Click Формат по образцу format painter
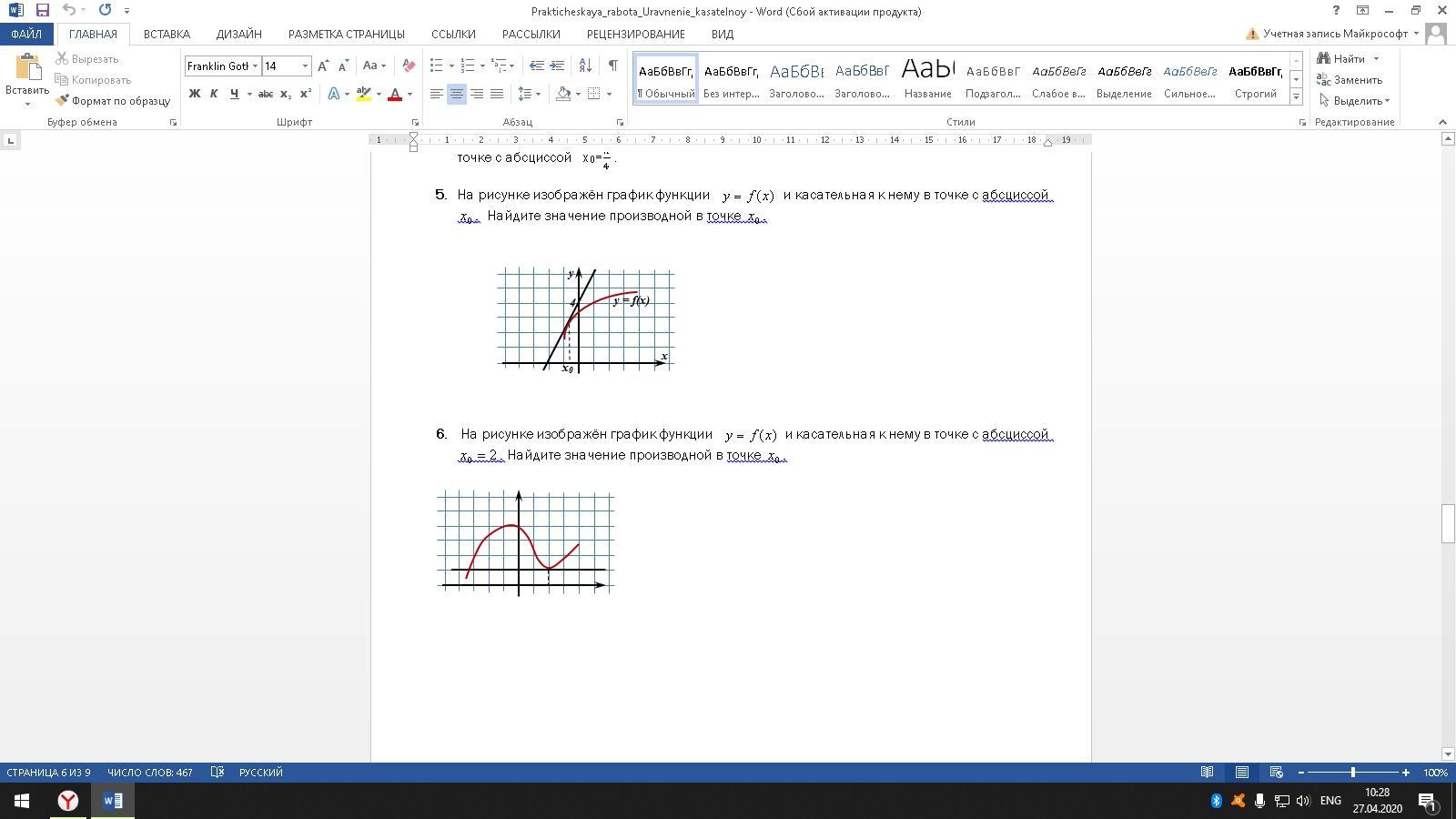Image resolution: width=1456 pixels, height=819 pixels. pyautogui.click(x=113, y=100)
